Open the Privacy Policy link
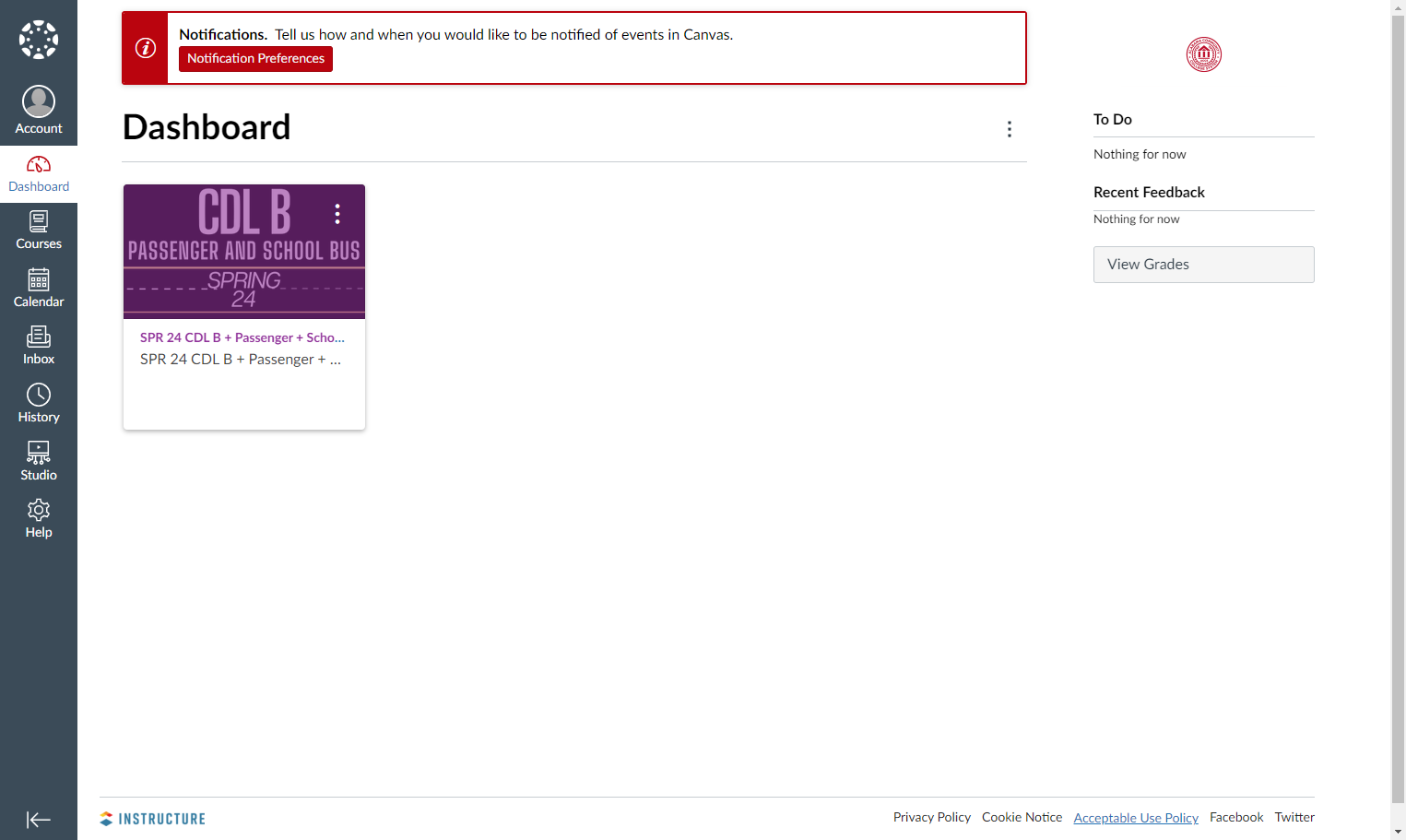1406x840 pixels. coord(932,817)
